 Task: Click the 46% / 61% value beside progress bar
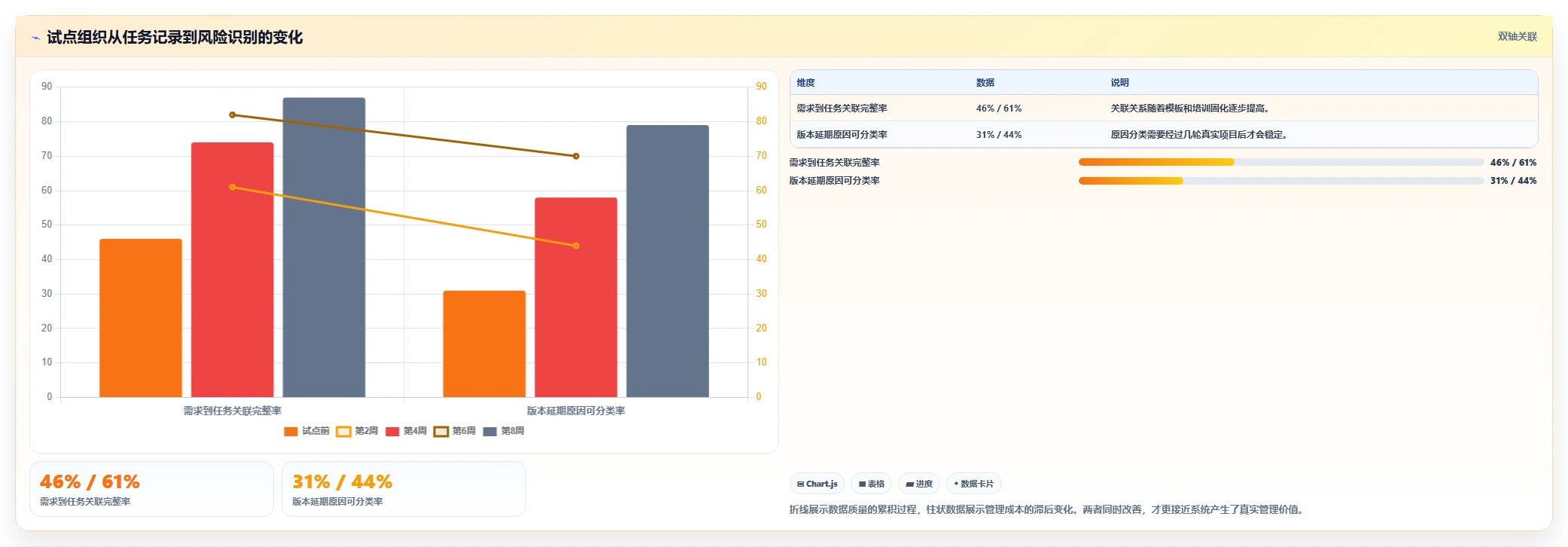tap(1513, 163)
